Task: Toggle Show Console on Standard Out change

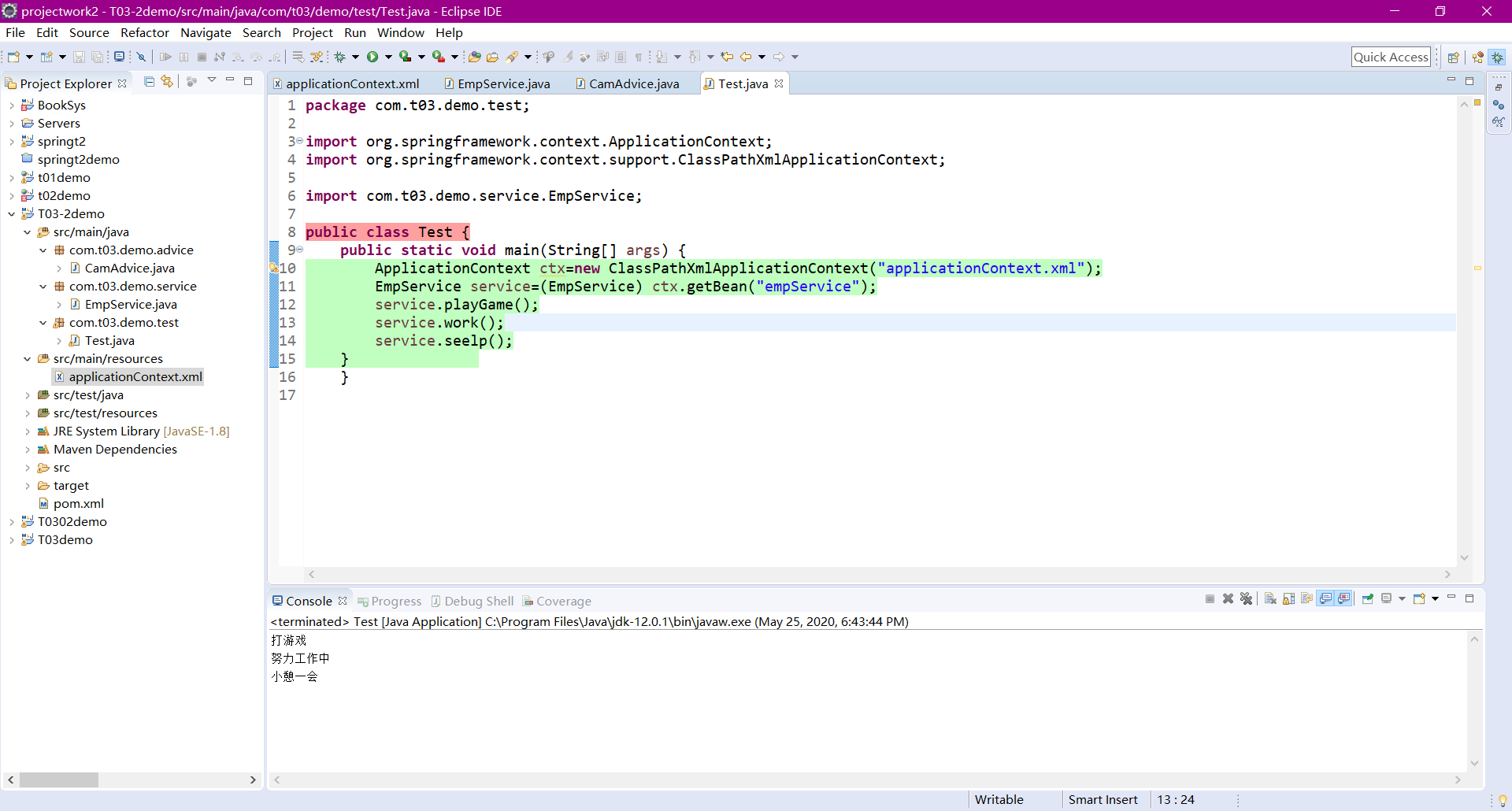Action: pos(1325,598)
